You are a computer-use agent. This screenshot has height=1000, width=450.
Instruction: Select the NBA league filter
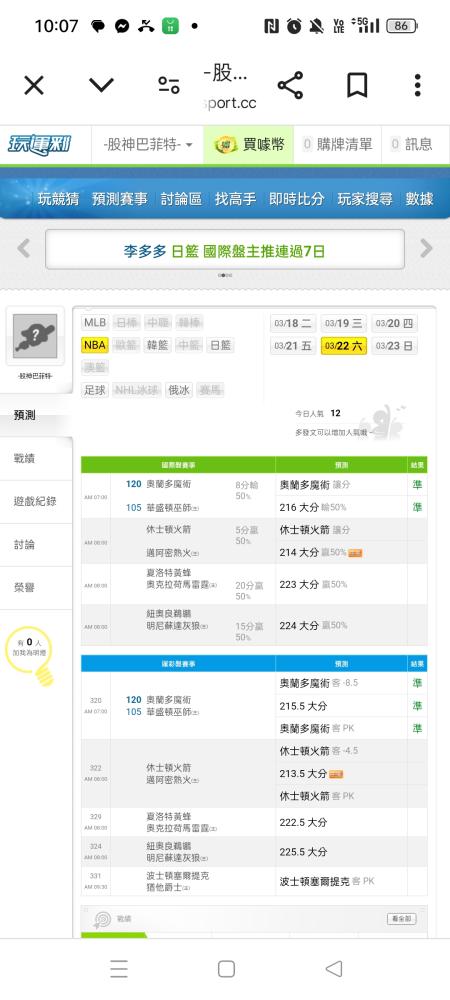point(94,345)
